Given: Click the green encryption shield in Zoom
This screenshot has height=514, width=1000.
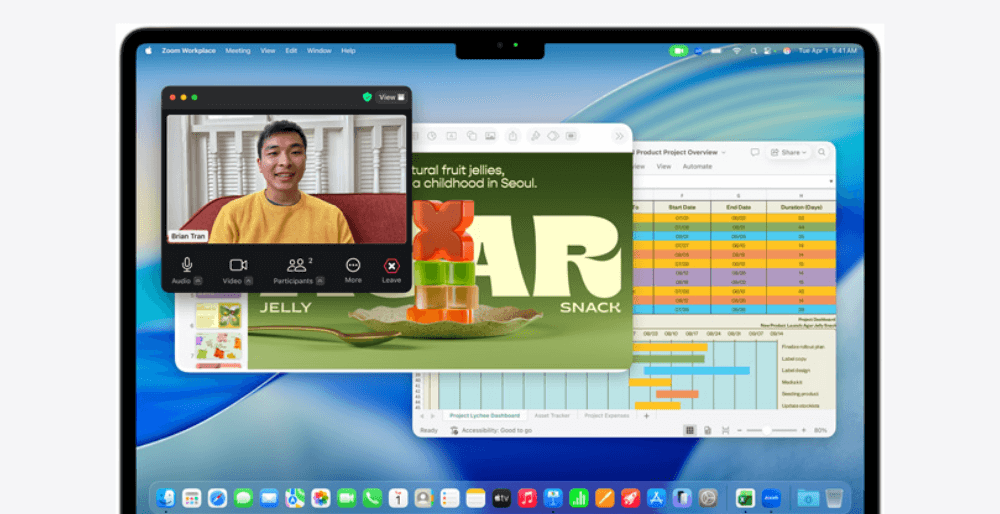Looking at the screenshot, I should [x=367, y=97].
